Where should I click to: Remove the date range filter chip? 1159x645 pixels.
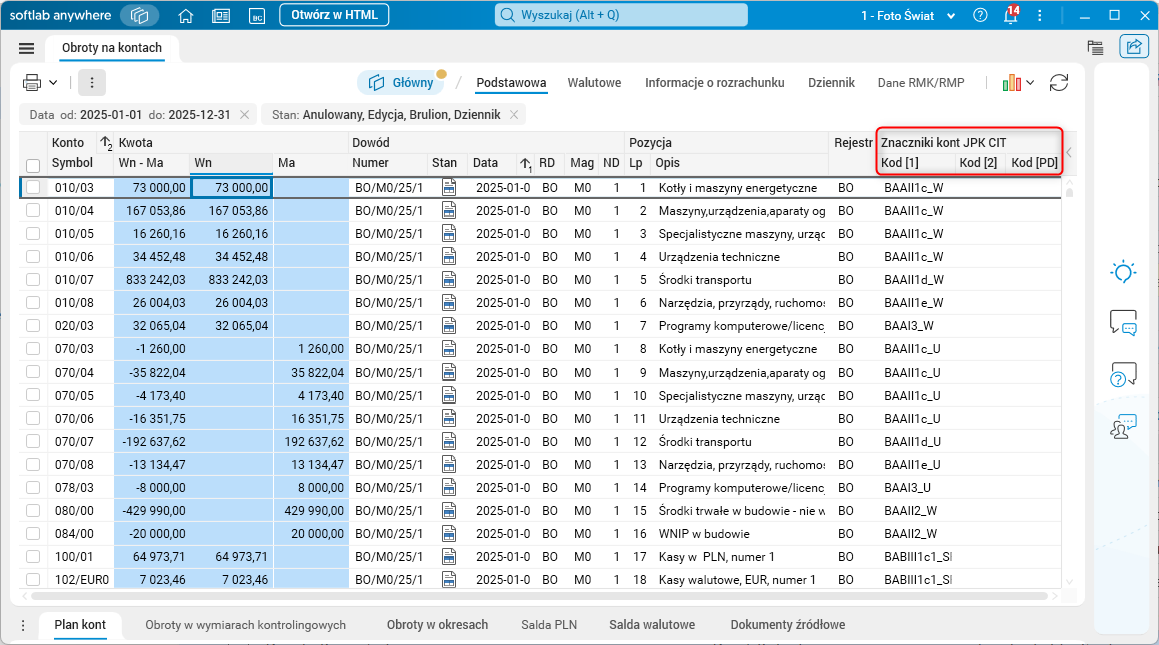coord(245,115)
